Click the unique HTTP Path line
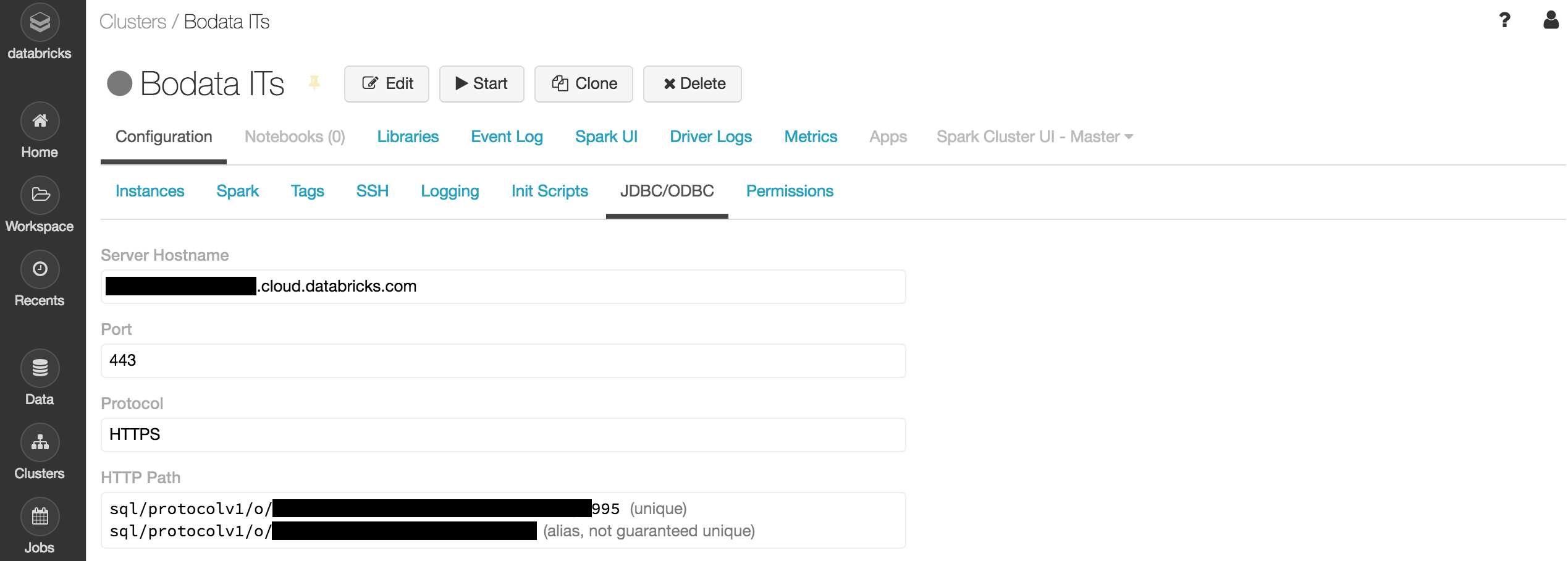Viewport: 1568px width, 561px height. 398,508
